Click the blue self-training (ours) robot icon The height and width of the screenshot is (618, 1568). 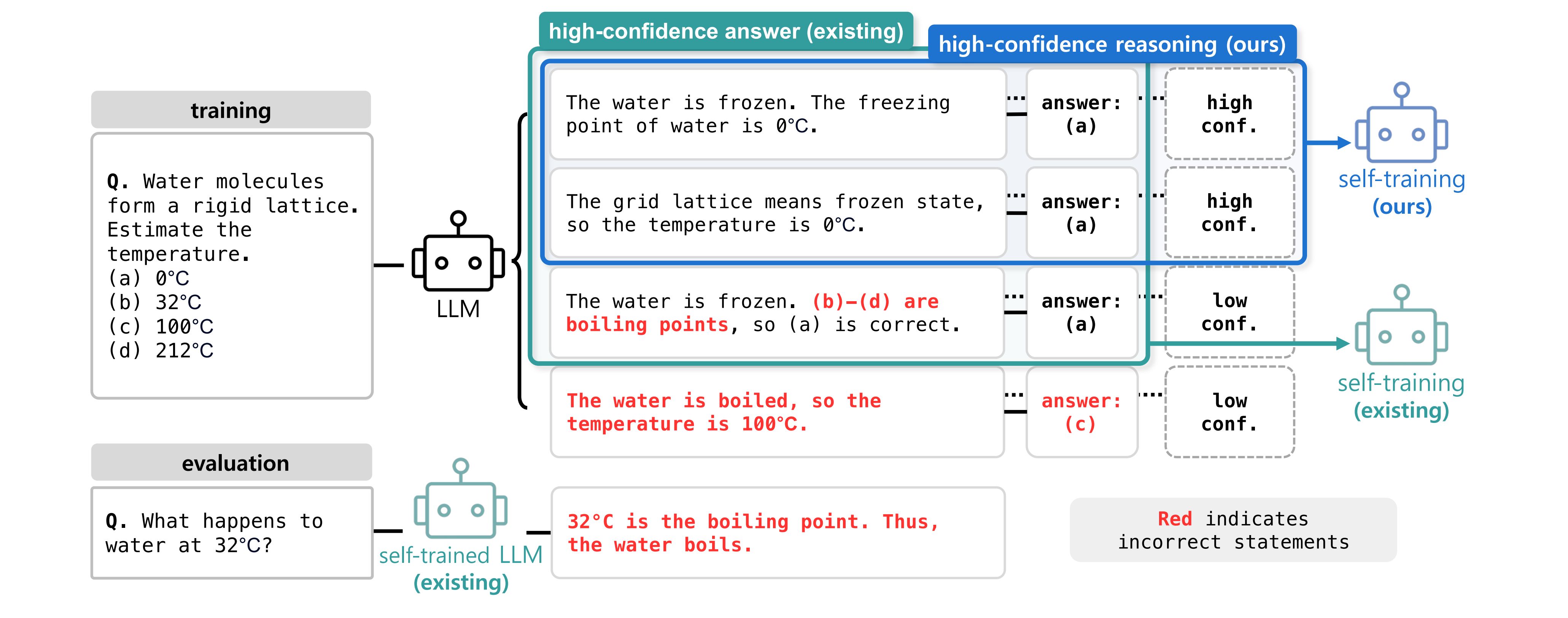click(x=1401, y=123)
